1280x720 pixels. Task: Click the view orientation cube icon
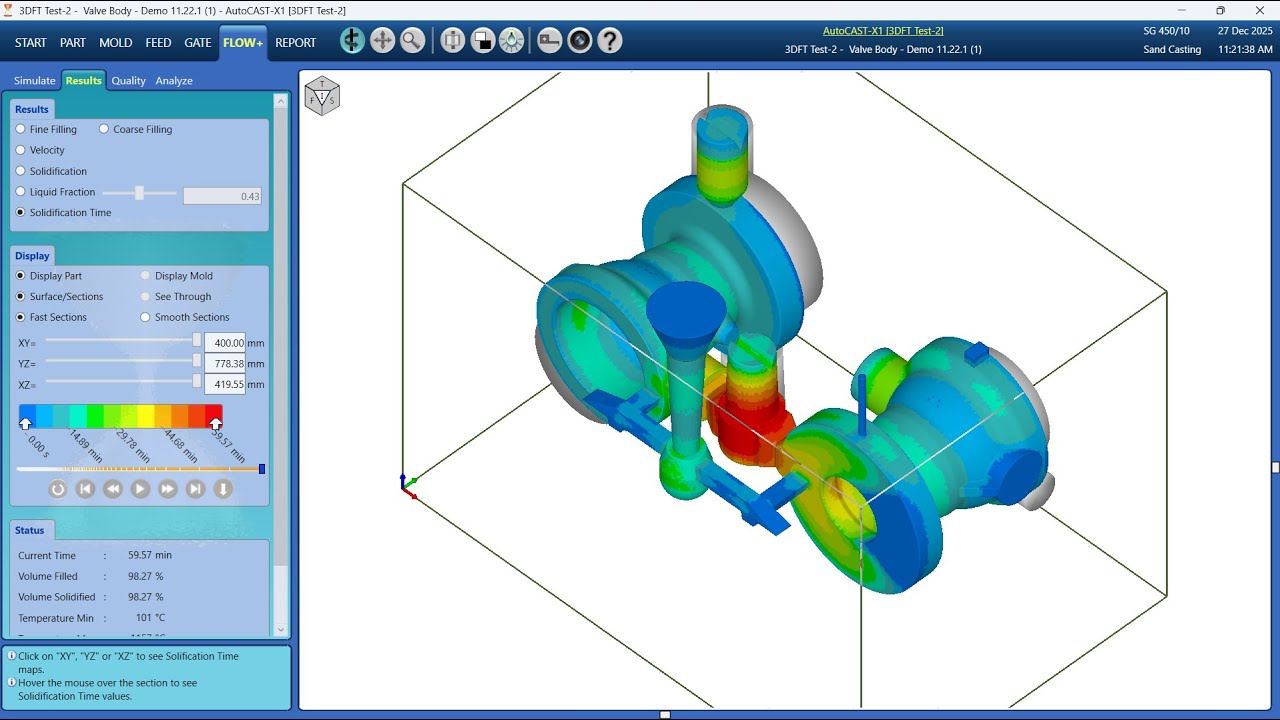[322, 96]
